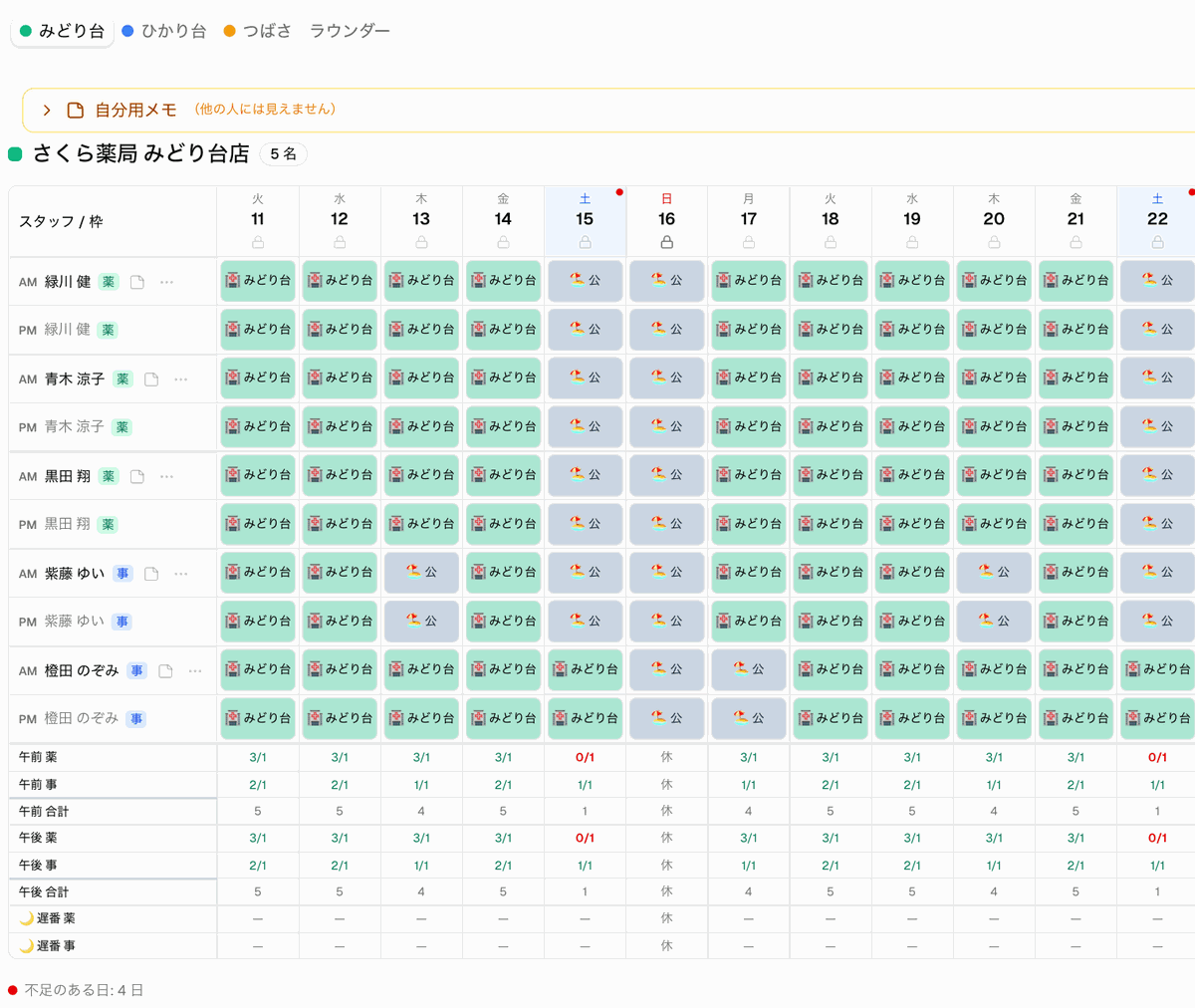Switch to the みどり台 tab

click(x=62, y=31)
